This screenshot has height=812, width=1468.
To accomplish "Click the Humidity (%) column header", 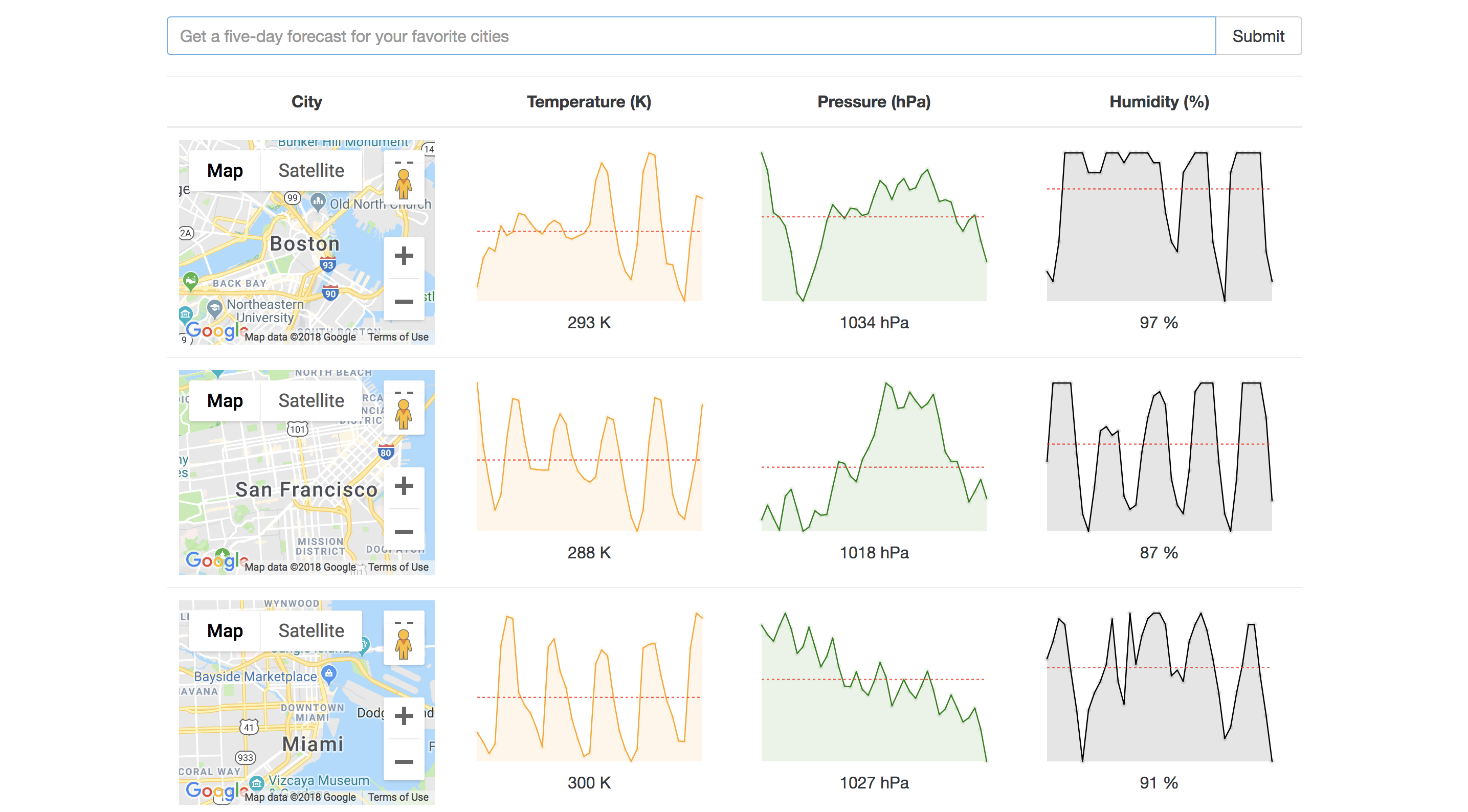I will click(1159, 101).
